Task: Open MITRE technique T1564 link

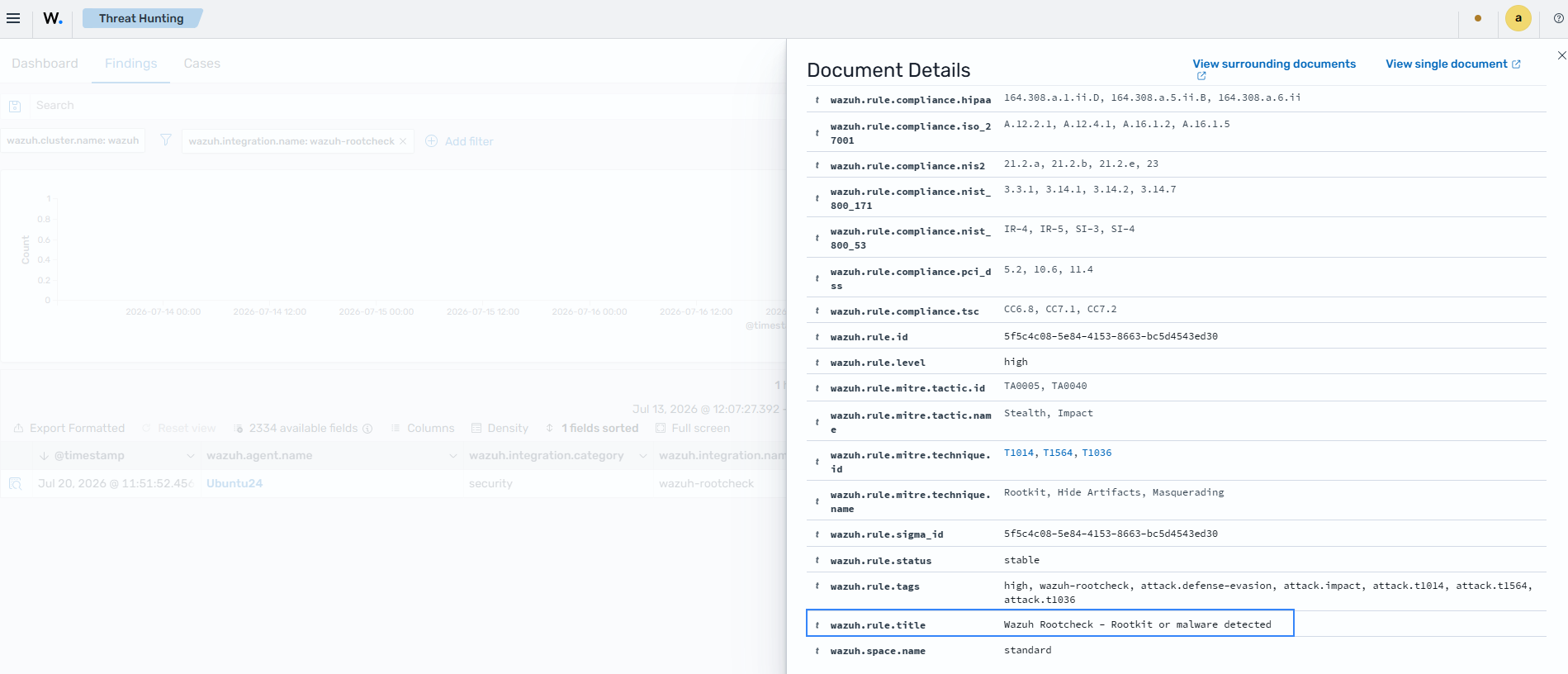Action: click(1058, 453)
